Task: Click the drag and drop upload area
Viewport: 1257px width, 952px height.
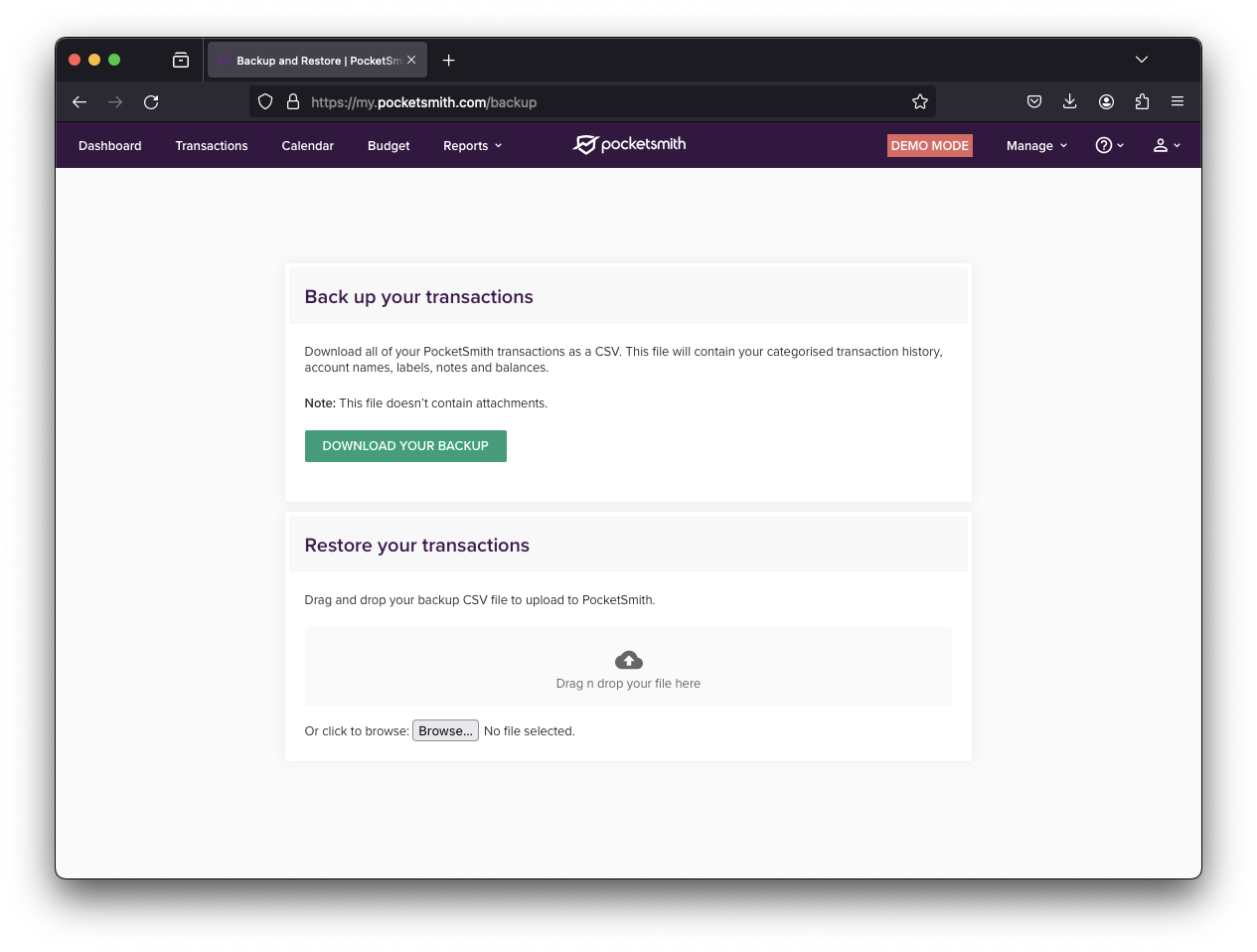Action: (628, 667)
